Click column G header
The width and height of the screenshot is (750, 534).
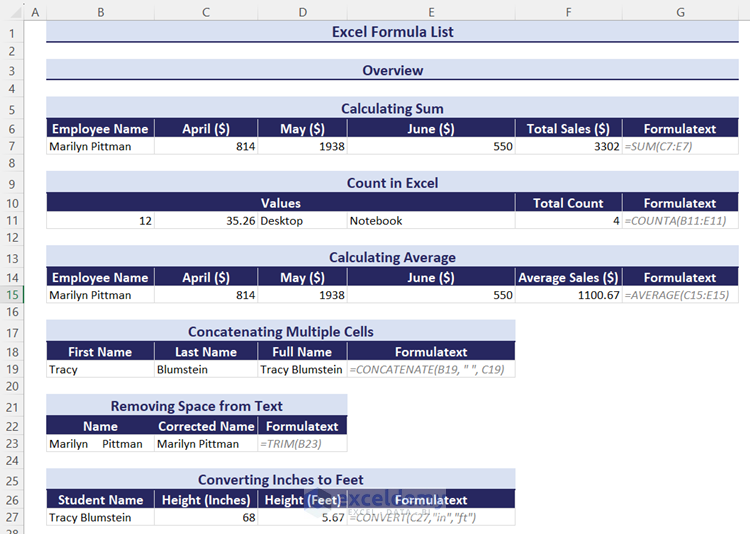tap(680, 12)
